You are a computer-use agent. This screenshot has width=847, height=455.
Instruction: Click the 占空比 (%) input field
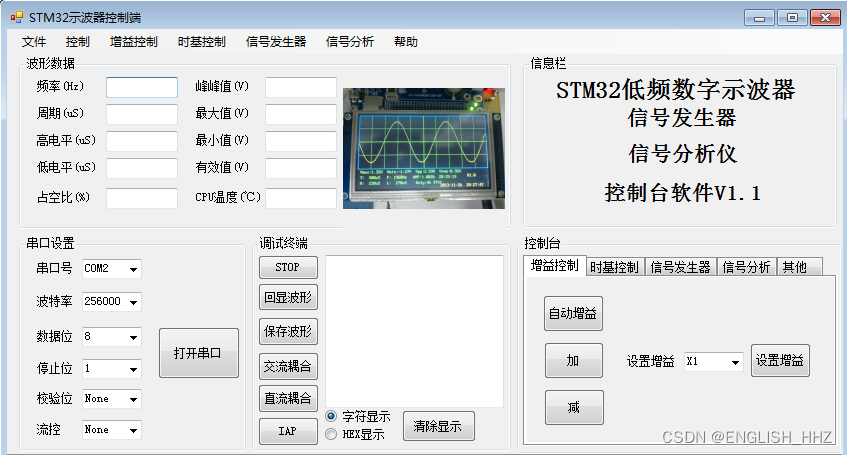[142, 198]
